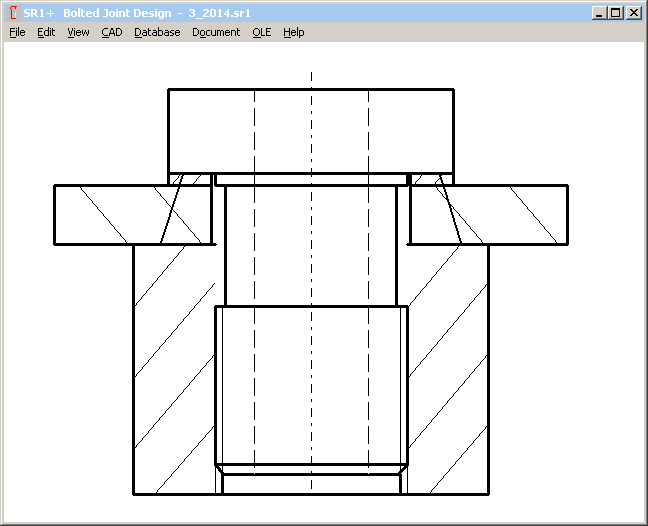Open the View menu
Viewport: 648px width, 526px height.
point(78,32)
